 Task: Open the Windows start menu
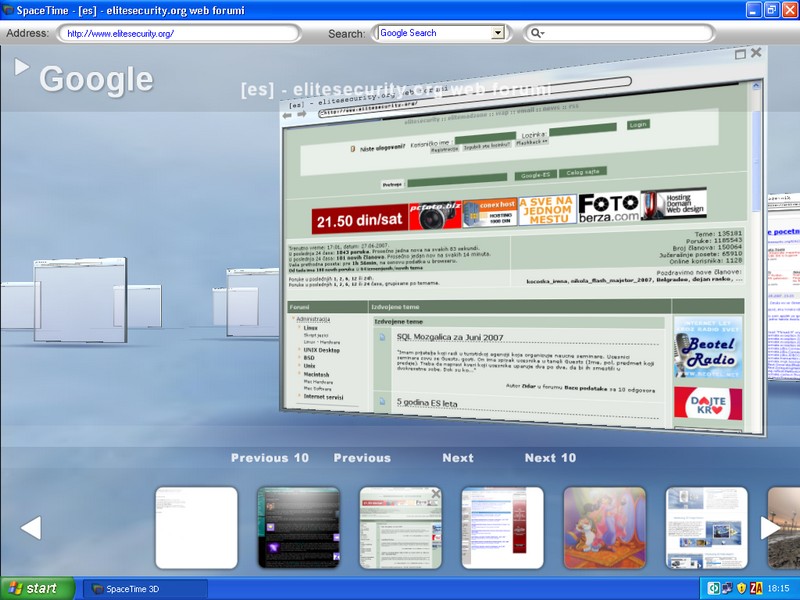pyautogui.click(x=37, y=588)
